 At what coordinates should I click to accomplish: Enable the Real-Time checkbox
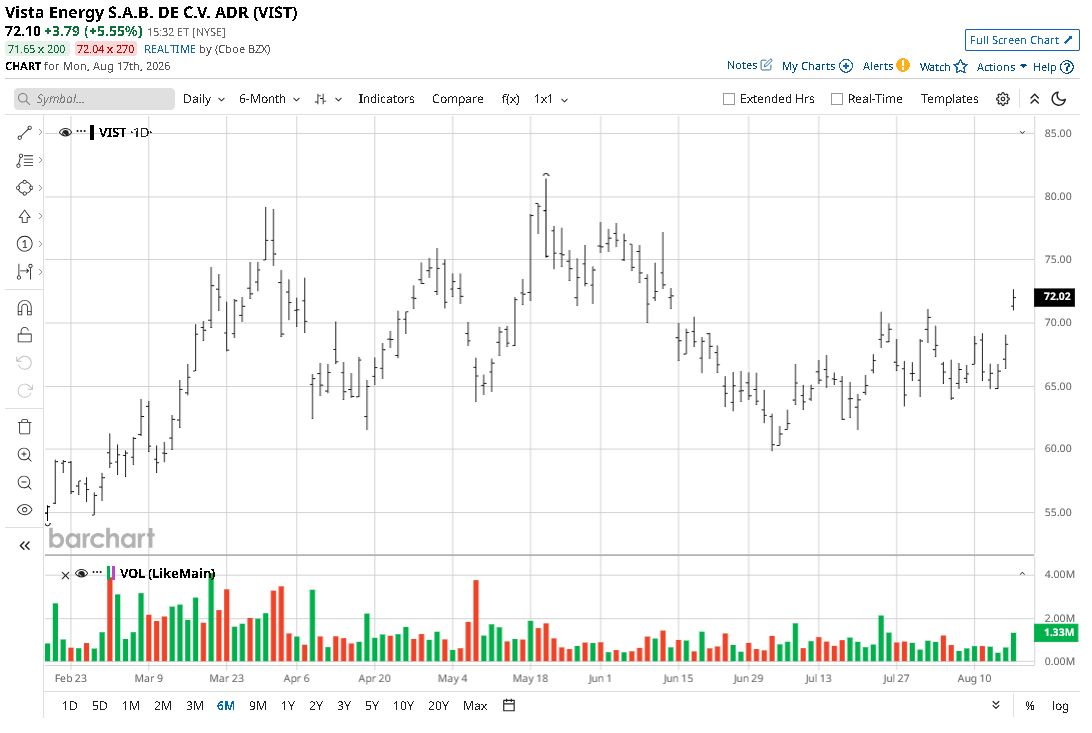click(x=837, y=99)
